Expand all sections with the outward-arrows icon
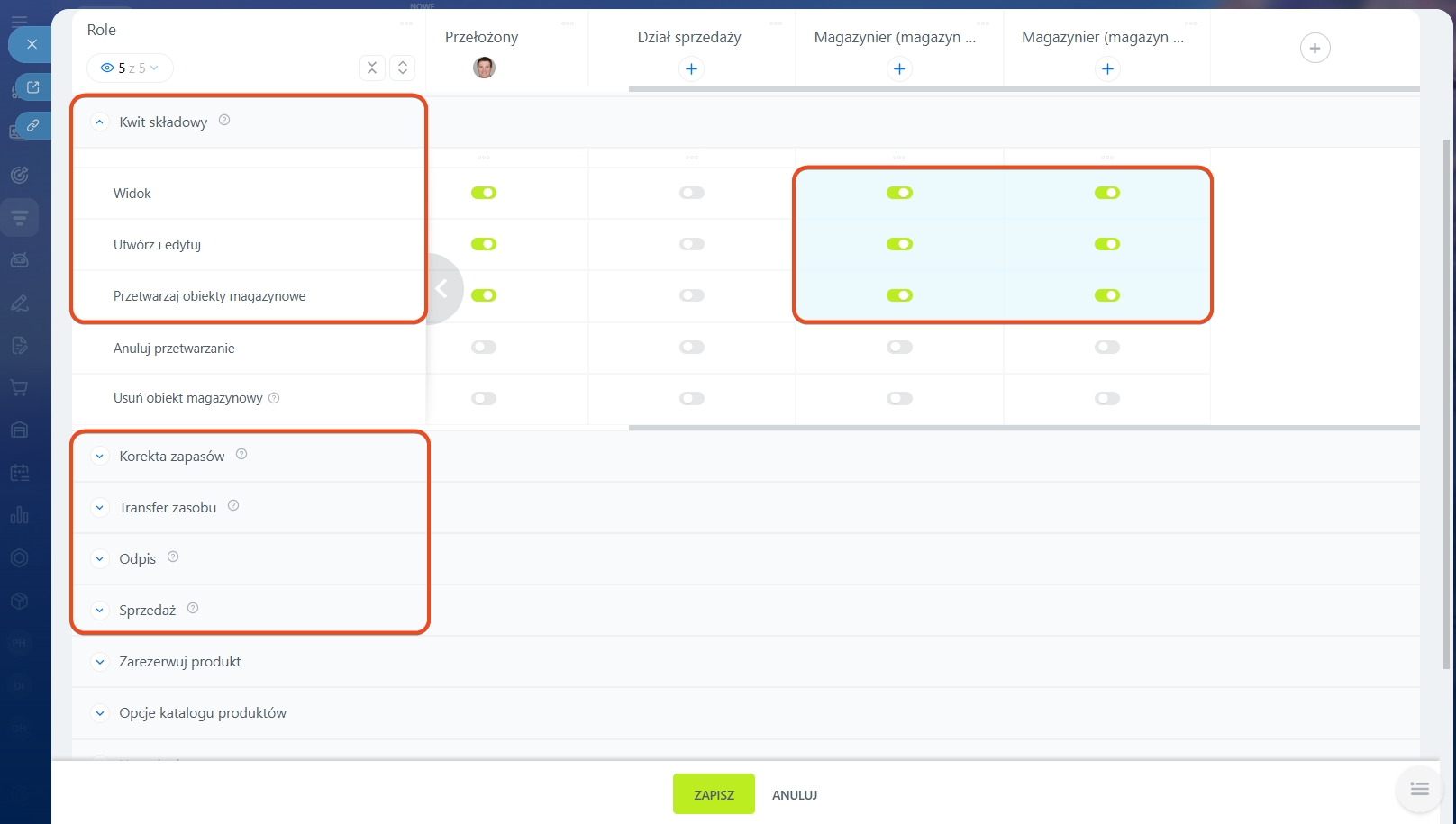 point(403,68)
